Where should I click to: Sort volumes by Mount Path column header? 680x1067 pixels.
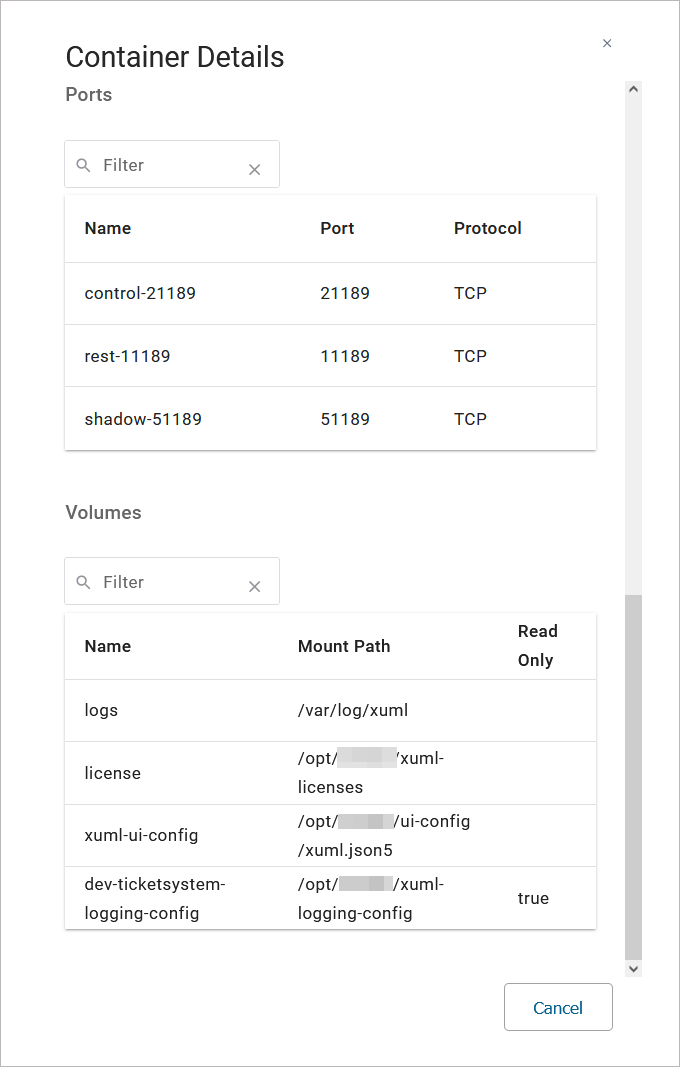pyautogui.click(x=344, y=646)
